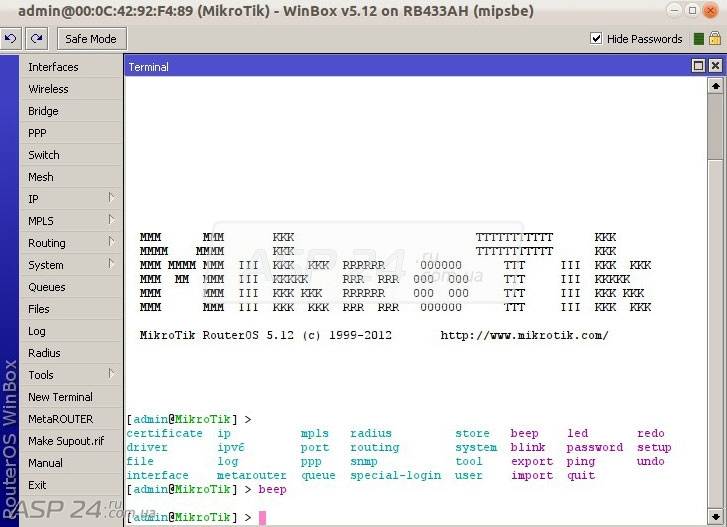Click the 'store' command text

472,433
